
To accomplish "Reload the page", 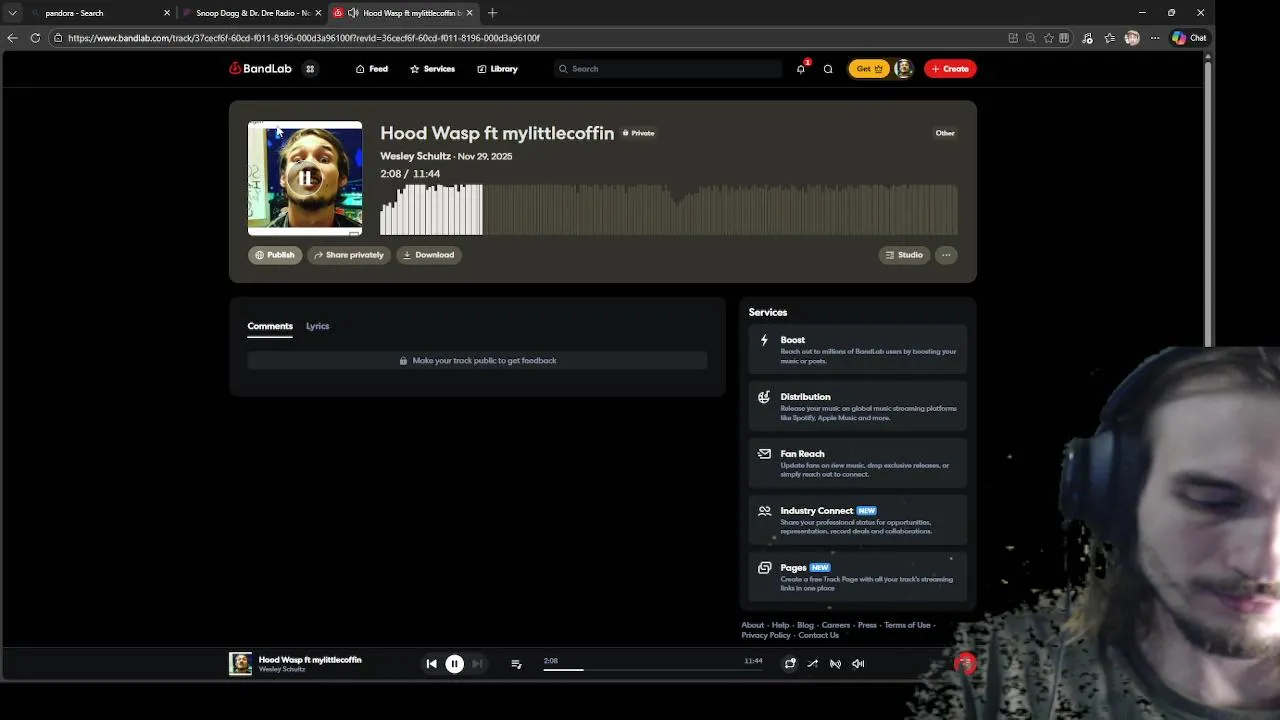I will click(x=35, y=38).
